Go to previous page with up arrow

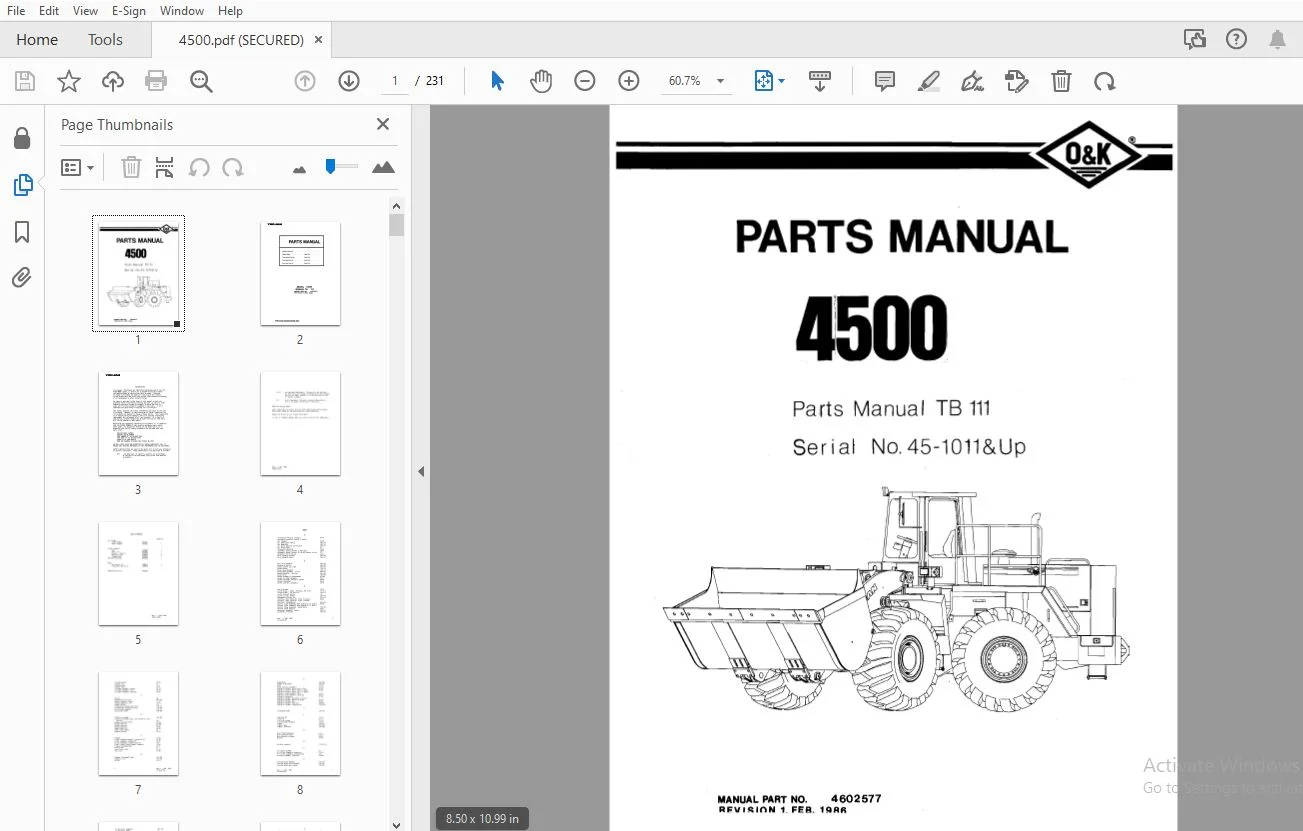[305, 81]
